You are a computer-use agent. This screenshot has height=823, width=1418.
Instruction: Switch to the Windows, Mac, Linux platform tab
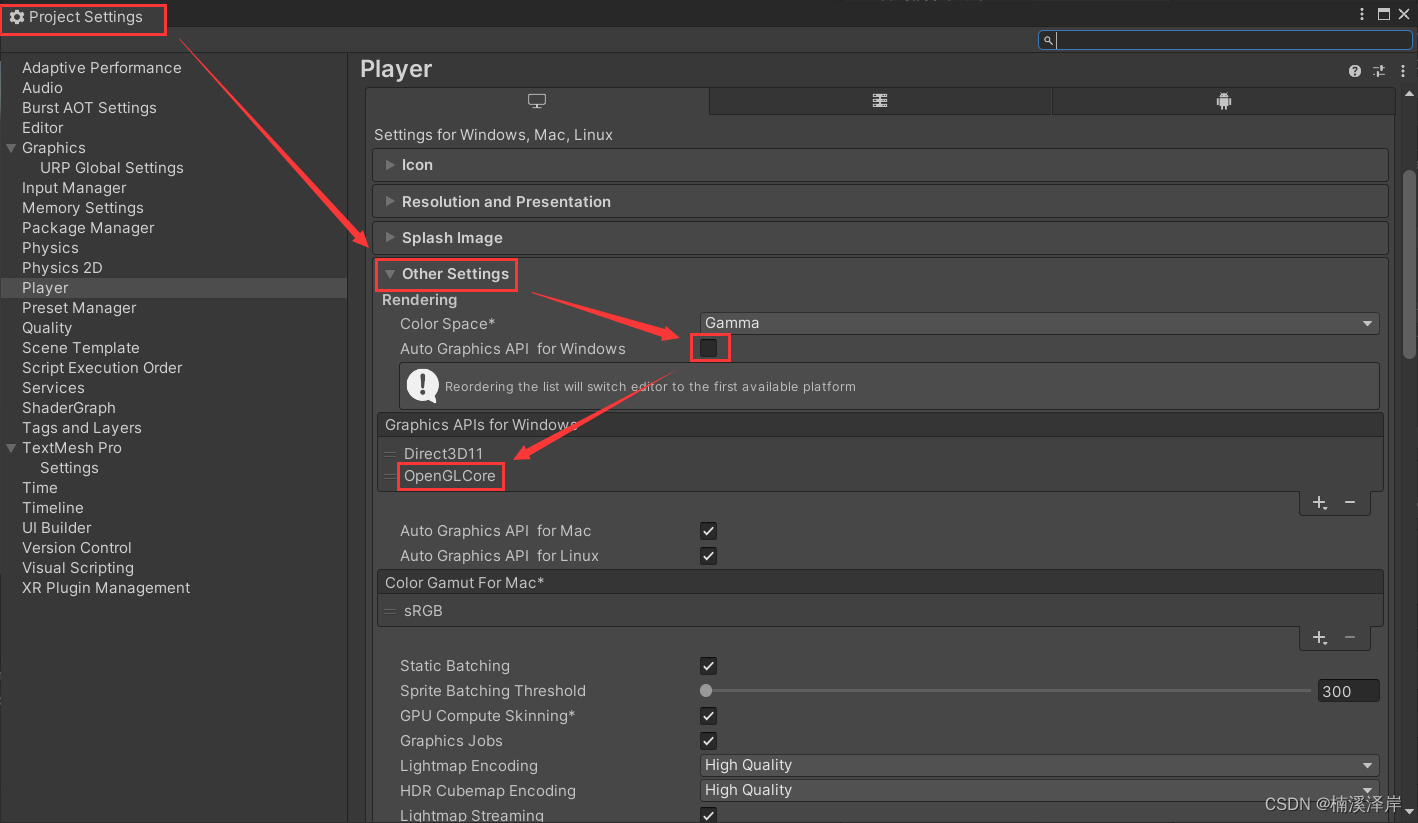pyautogui.click(x=537, y=101)
